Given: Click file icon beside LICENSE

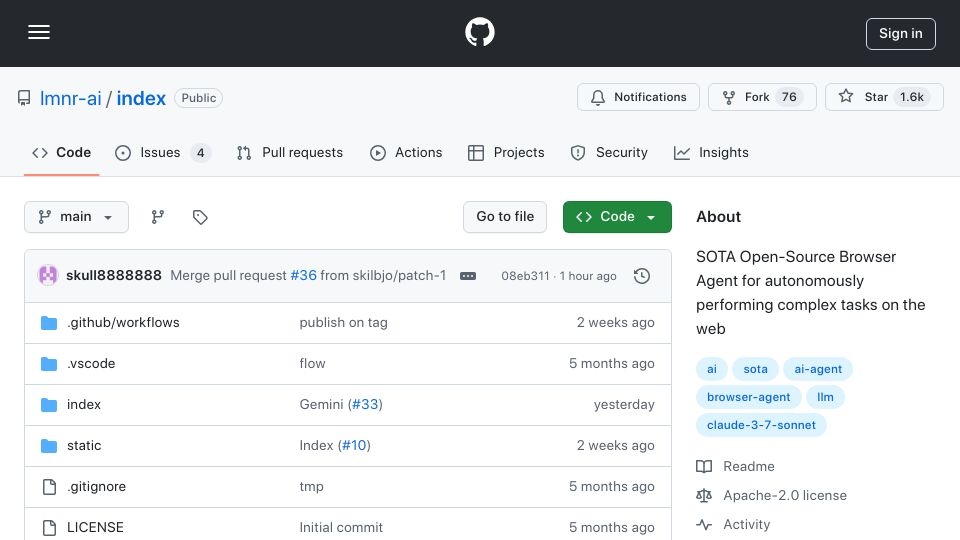Looking at the screenshot, I should pyautogui.click(x=49, y=528).
